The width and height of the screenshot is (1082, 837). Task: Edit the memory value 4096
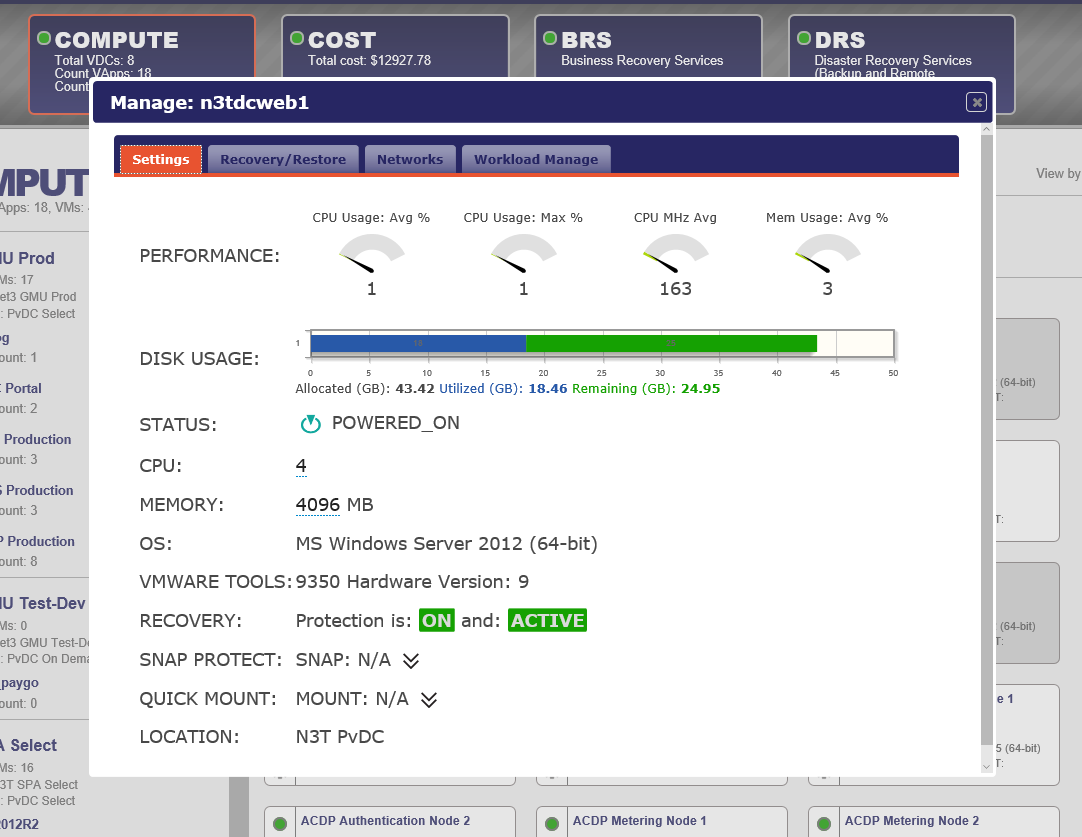click(317, 505)
